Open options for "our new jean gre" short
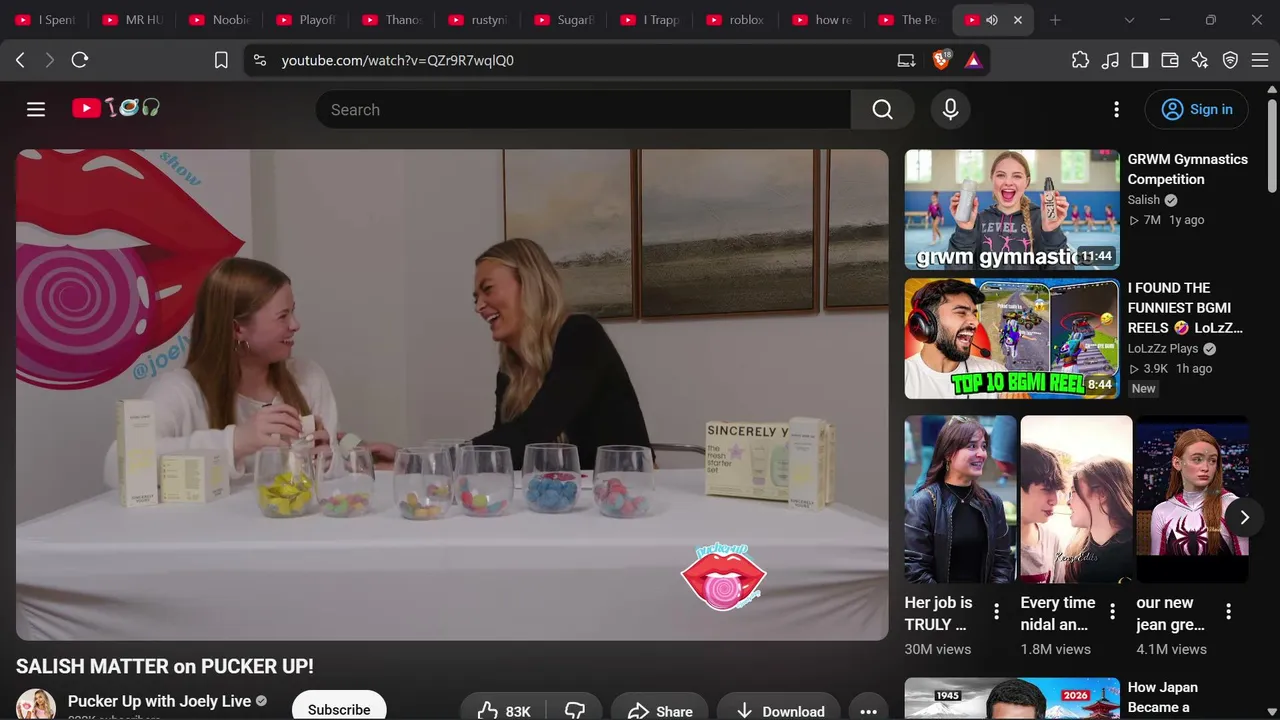 point(1228,612)
